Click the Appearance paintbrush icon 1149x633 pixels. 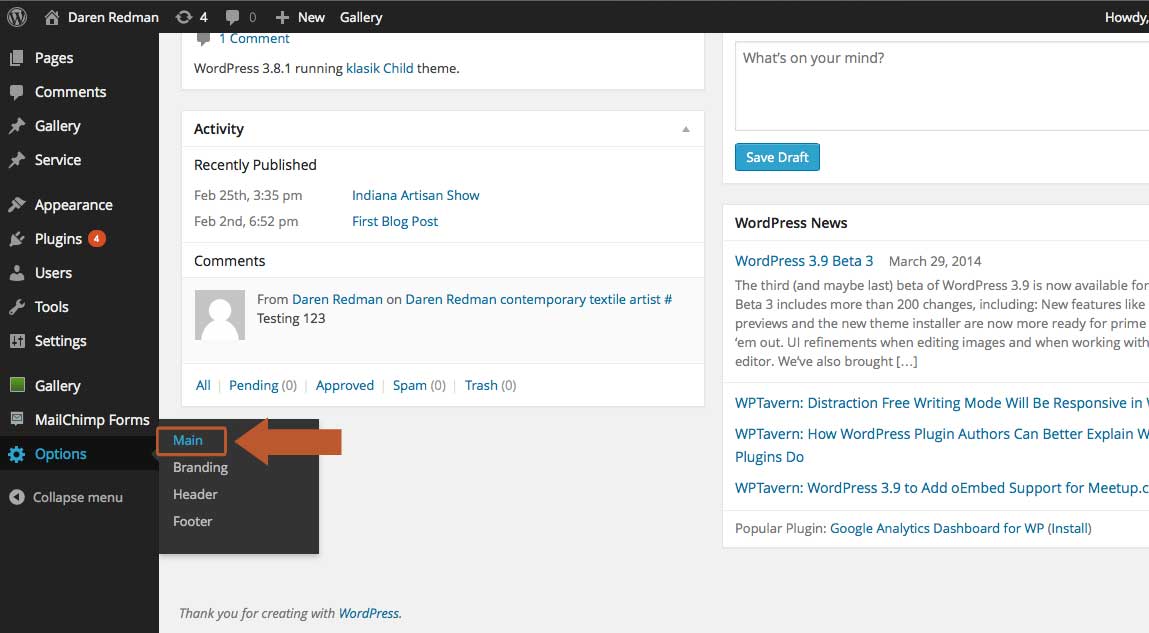[x=17, y=205]
